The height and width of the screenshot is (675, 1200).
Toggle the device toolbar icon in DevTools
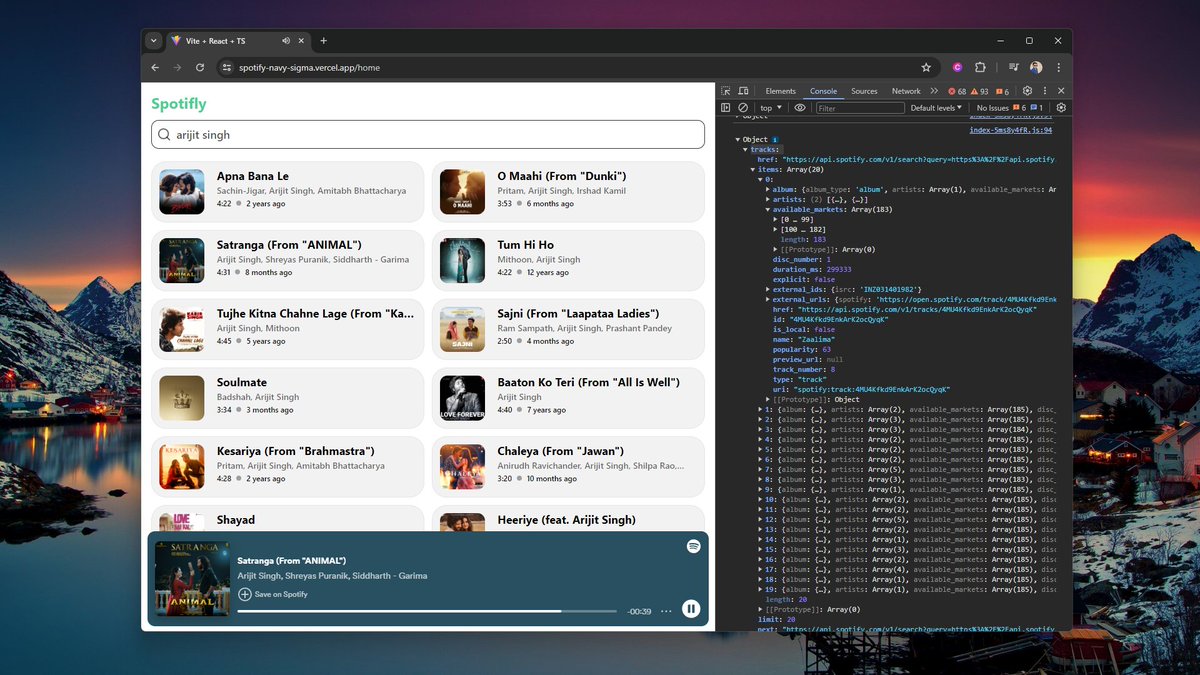pos(743,91)
